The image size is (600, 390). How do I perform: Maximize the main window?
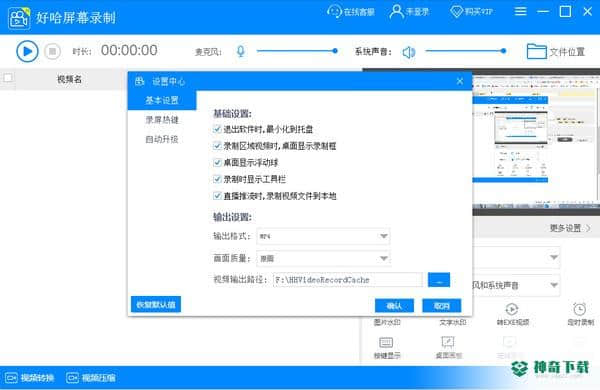coord(565,11)
